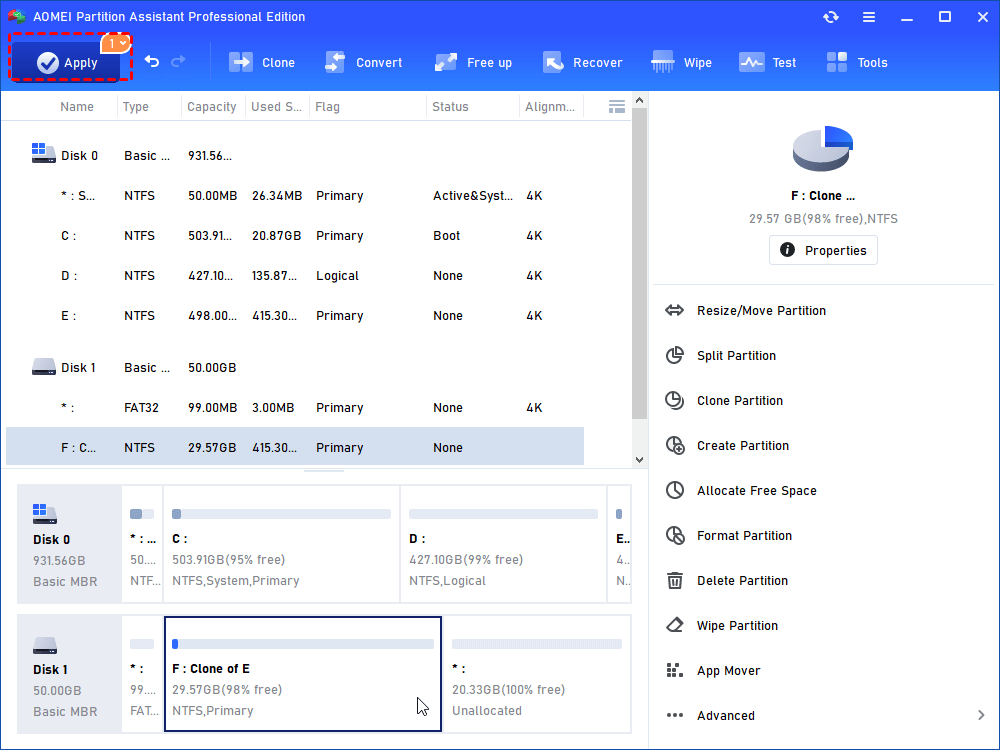Choose Create Partition option
Screen dimensions: 1000x750
742,445
